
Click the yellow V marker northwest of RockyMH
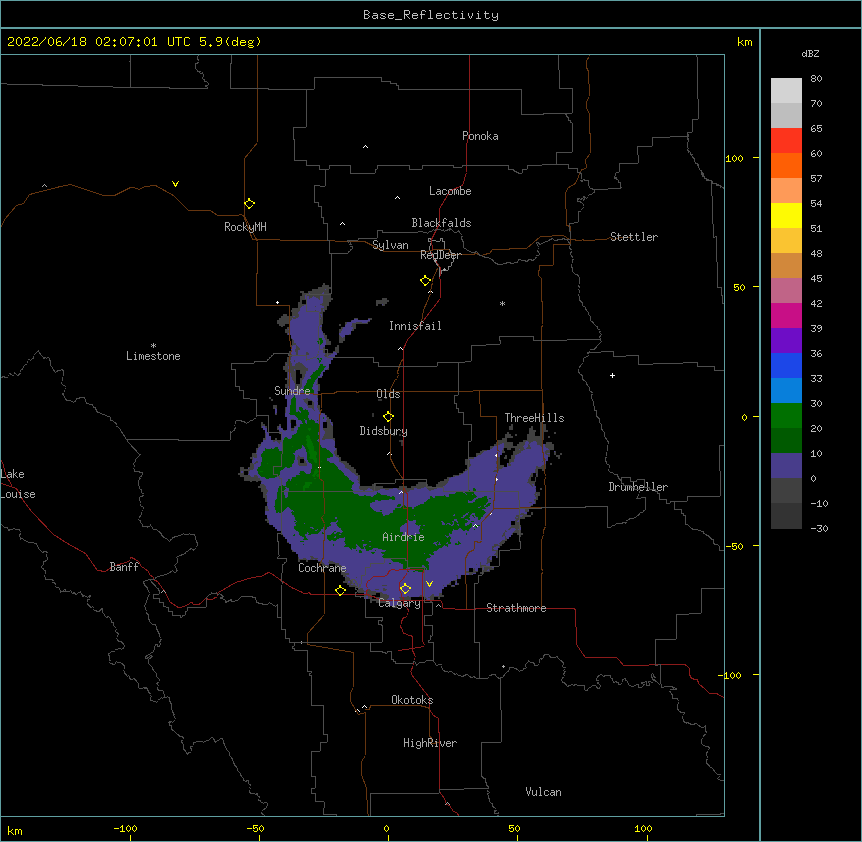pos(175,184)
